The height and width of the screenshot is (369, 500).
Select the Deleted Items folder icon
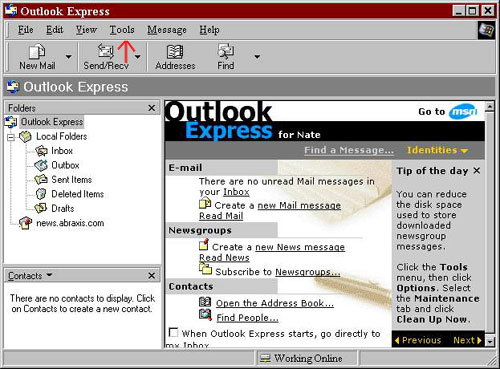coord(41,194)
